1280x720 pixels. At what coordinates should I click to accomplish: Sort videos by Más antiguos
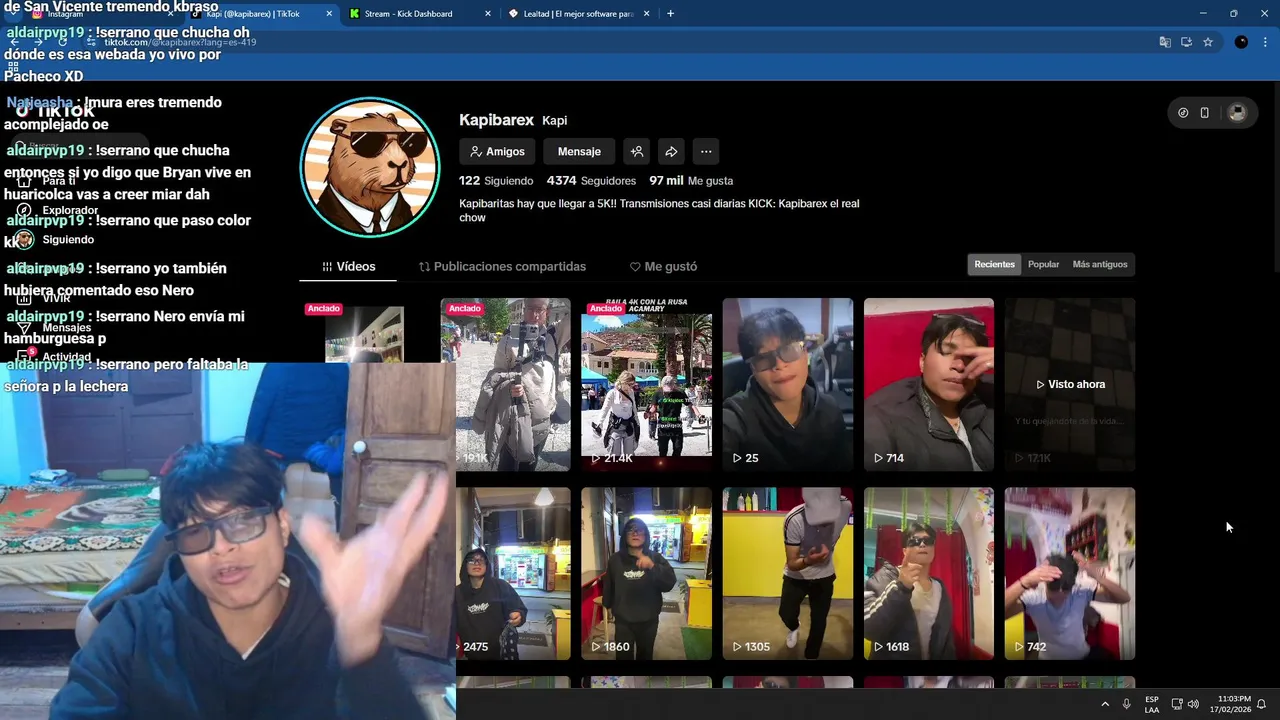pos(1099,264)
